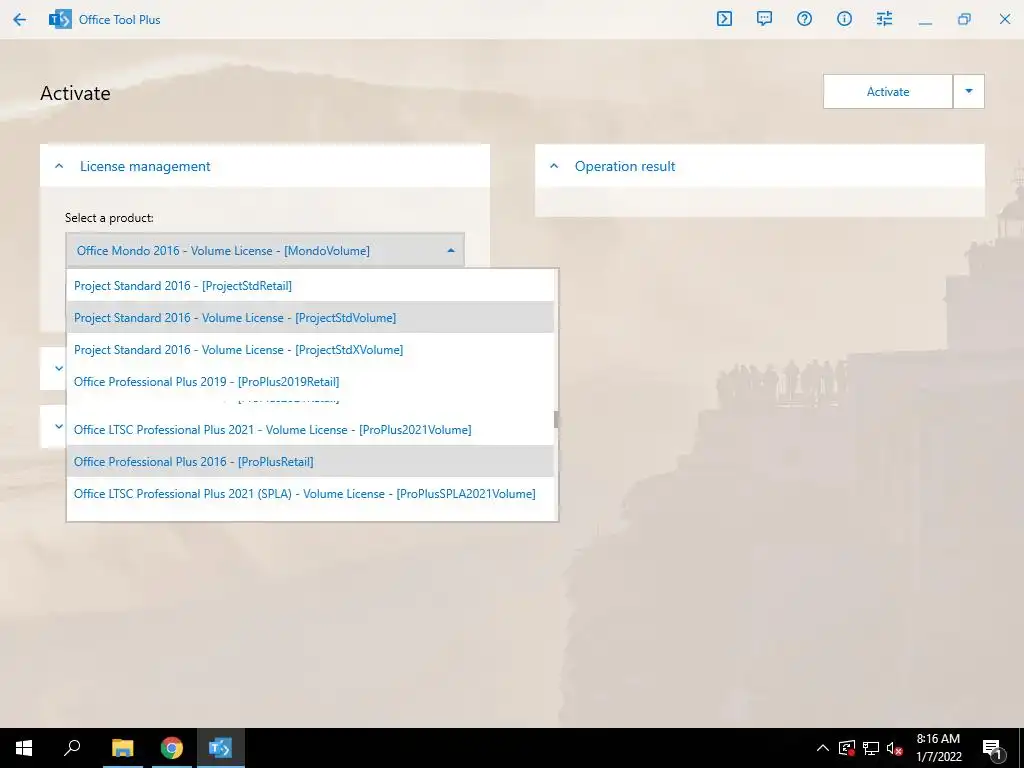1024x768 pixels.
Task: Open the Activate button's dropdown arrow
Action: [969, 91]
